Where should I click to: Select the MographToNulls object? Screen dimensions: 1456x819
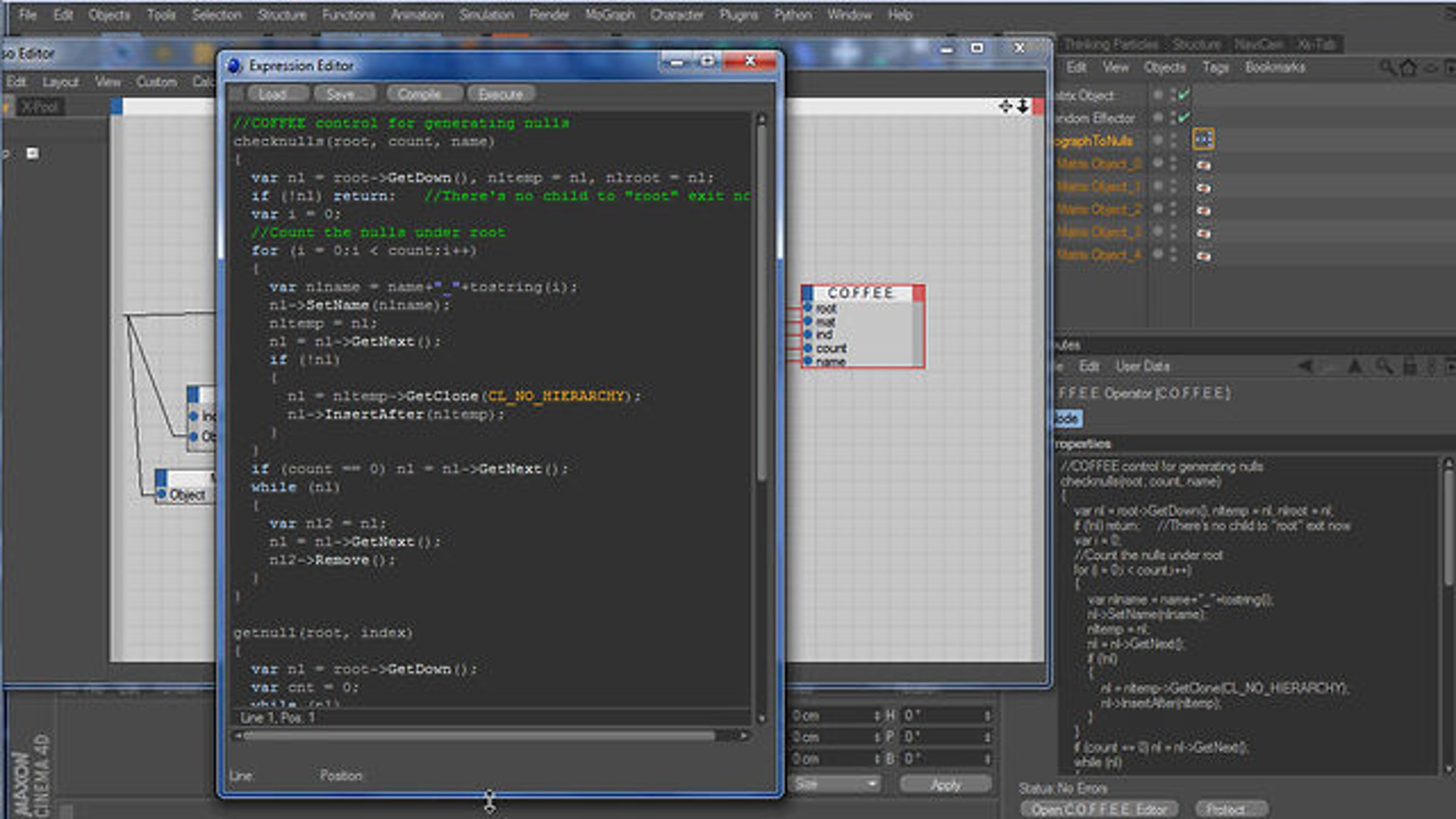(x=1094, y=141)
